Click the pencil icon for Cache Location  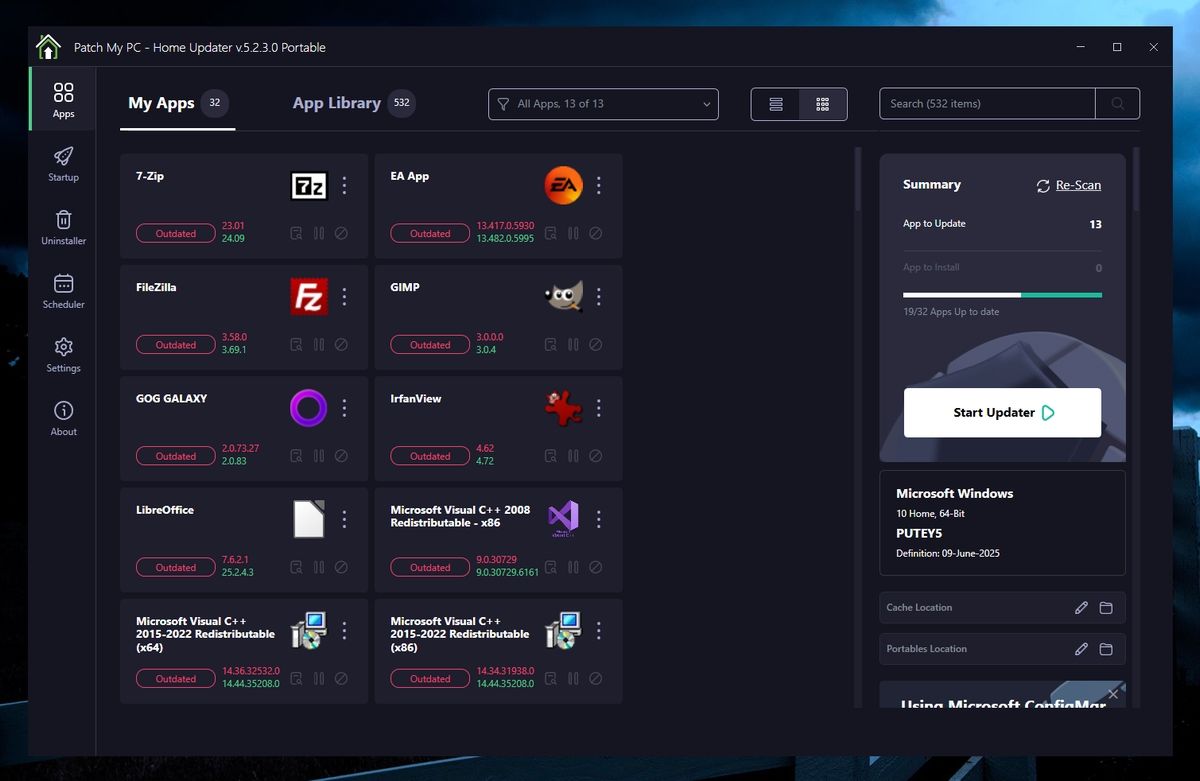[1081, 608]
